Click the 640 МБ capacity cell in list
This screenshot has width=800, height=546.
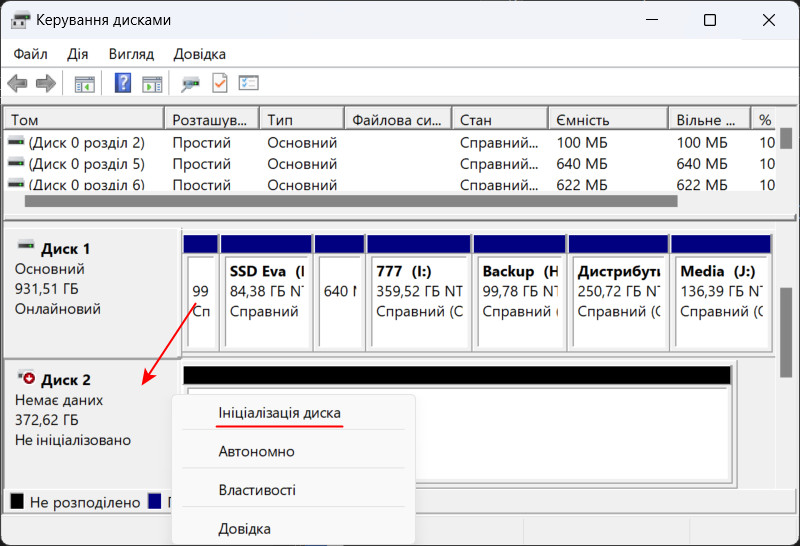tap(582, 164)
